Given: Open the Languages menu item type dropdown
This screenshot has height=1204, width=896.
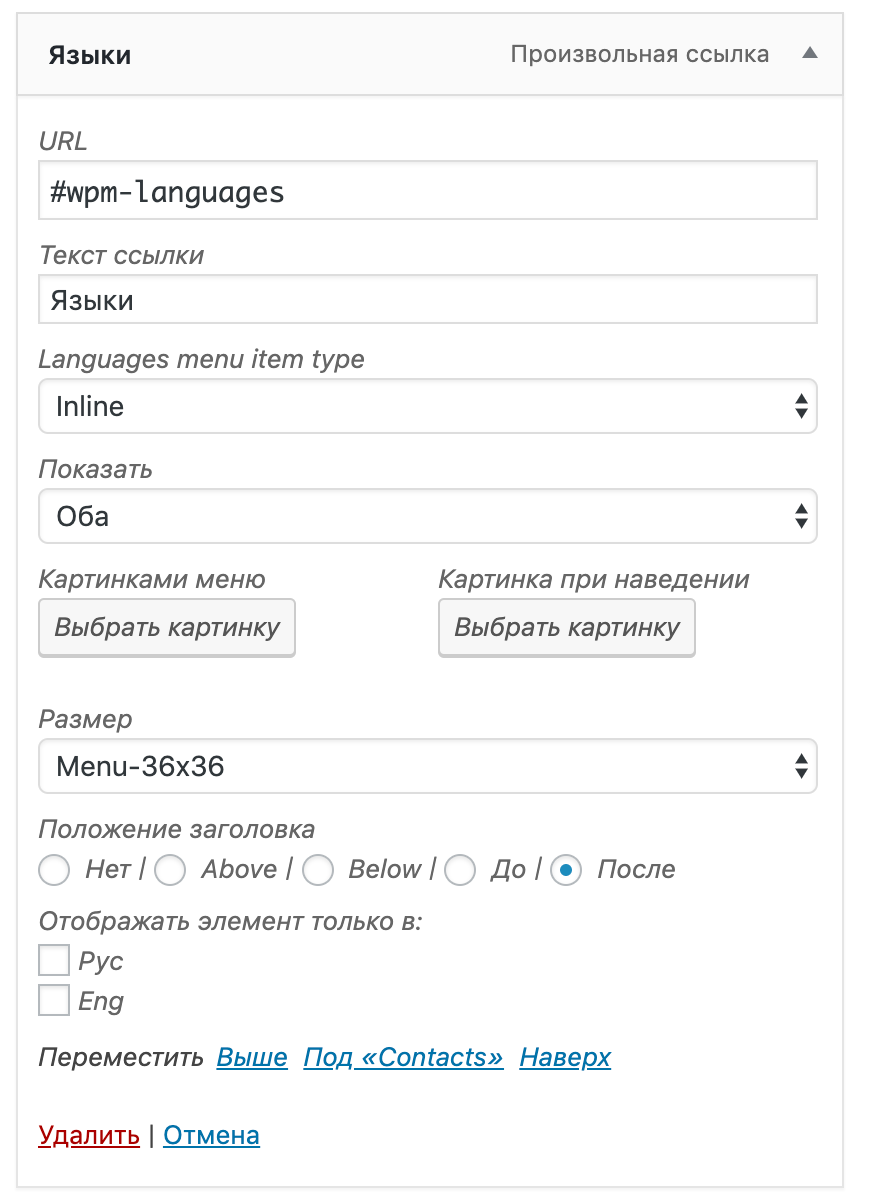Looking at the screenshot, I should [427, 406].
